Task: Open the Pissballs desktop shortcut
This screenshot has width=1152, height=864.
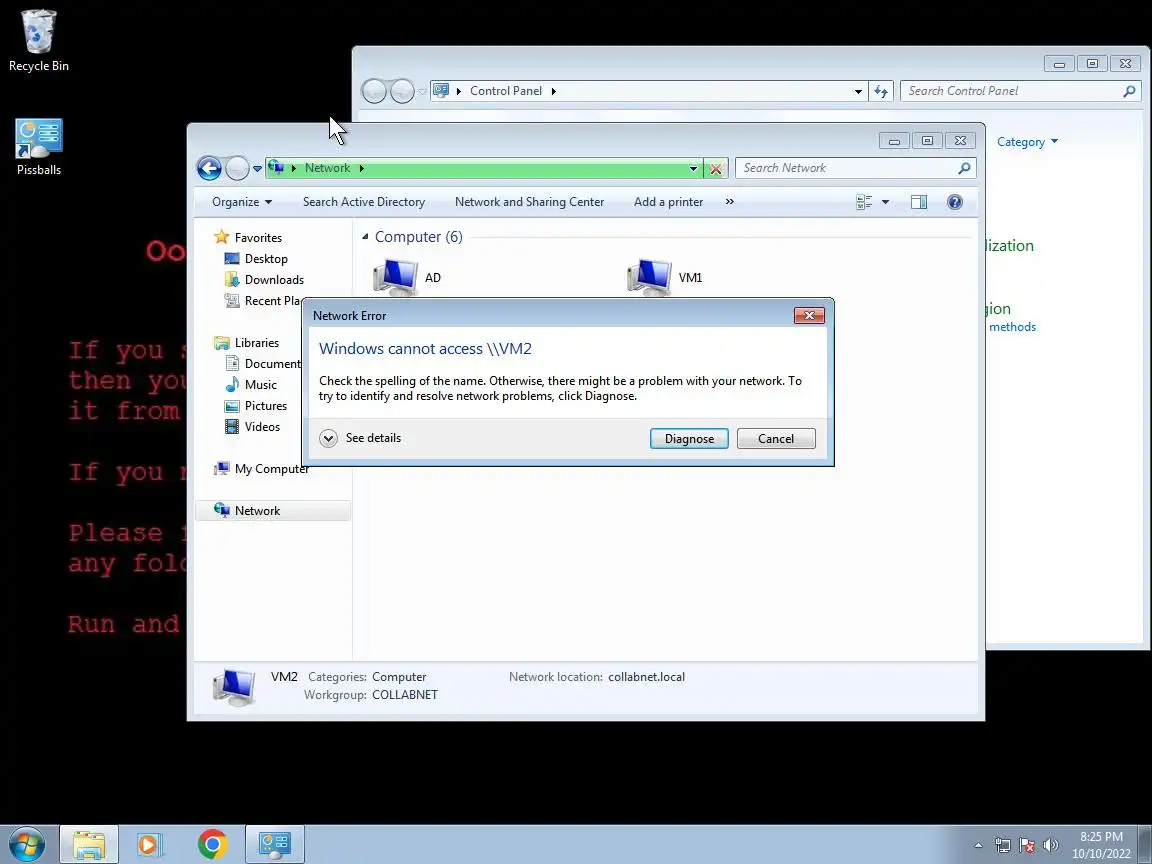Action: (x=38, y=147)
